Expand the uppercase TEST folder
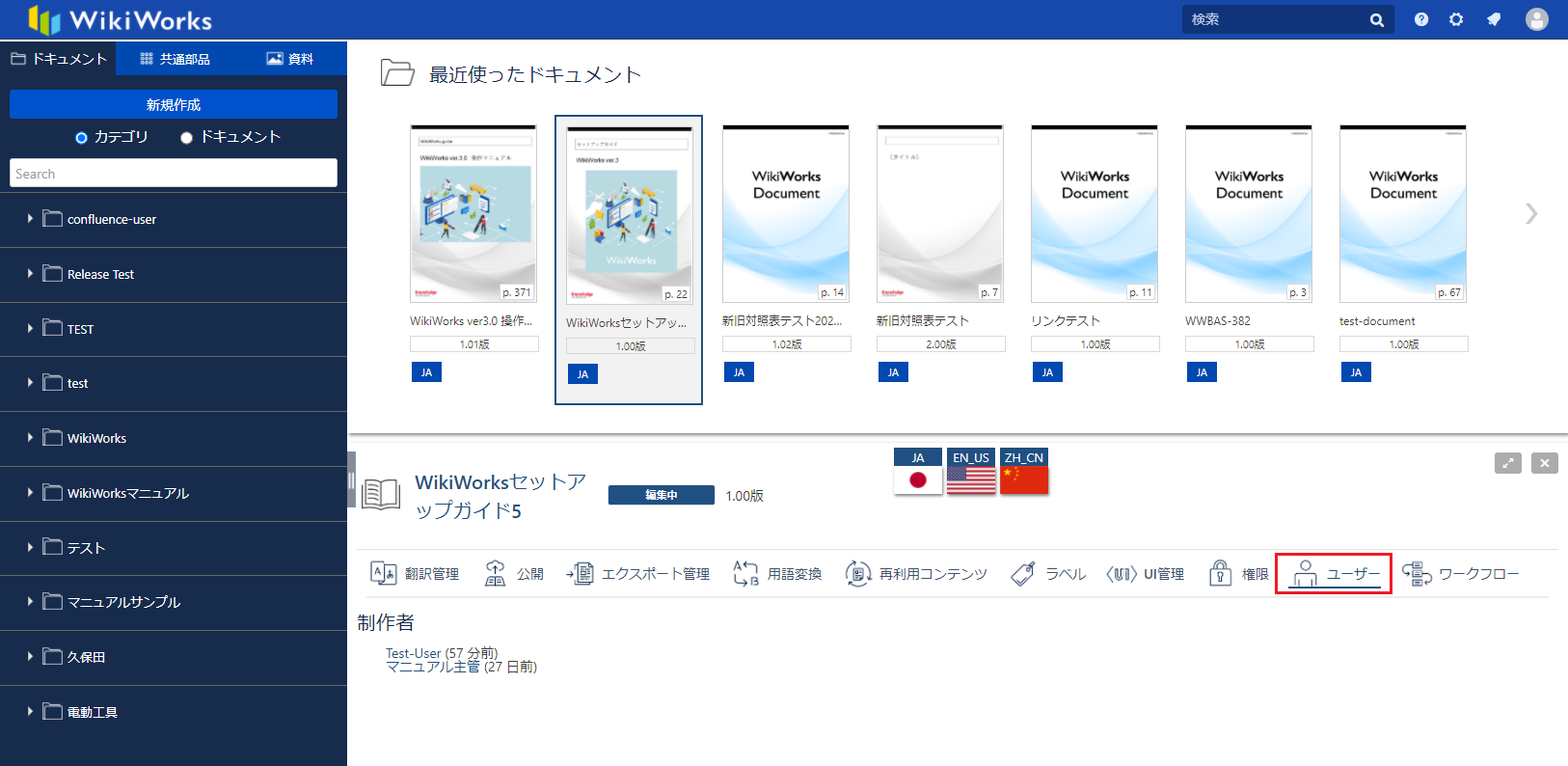Image resolution: width=1568 pixels, height=766 pixels. [x=30, y=329]
